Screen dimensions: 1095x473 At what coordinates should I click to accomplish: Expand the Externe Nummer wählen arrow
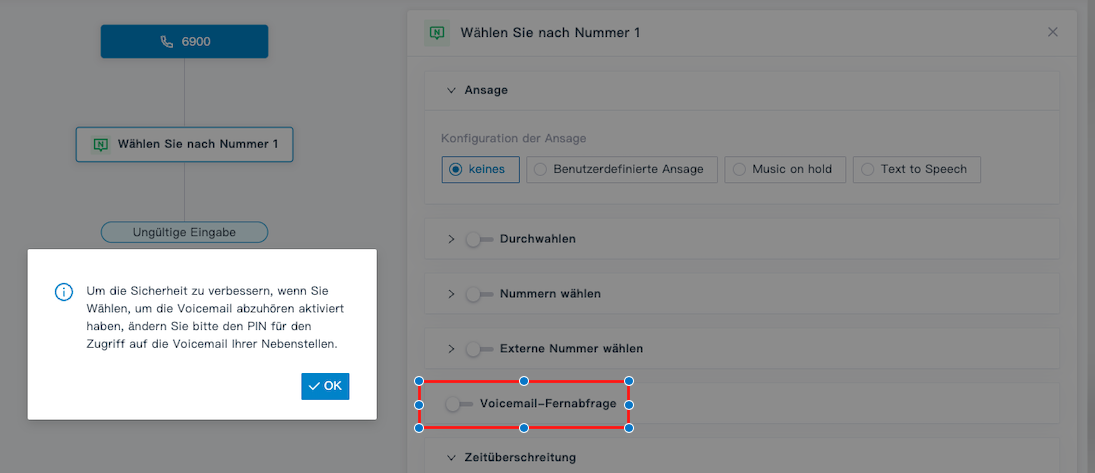451,349
